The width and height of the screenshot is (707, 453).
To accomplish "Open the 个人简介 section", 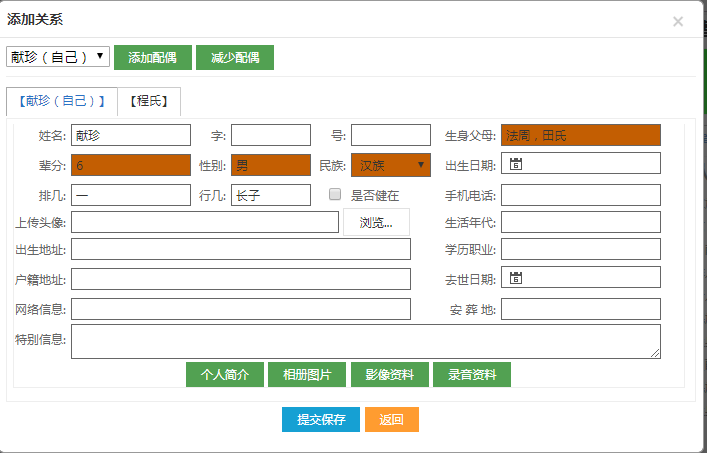I will point(224,375).
